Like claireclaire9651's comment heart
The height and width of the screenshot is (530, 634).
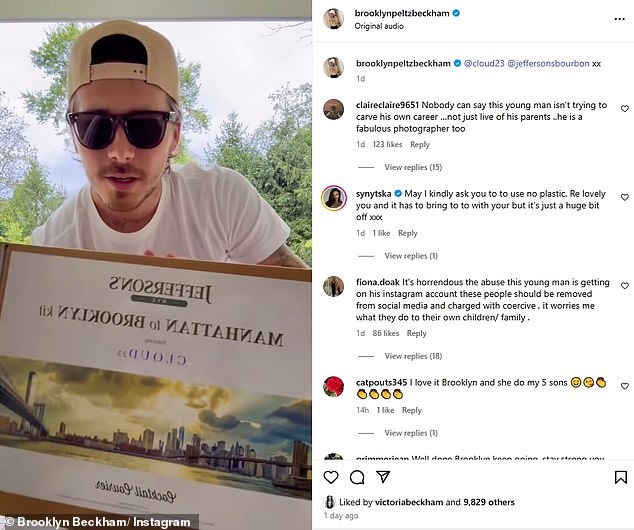(625, 109)
